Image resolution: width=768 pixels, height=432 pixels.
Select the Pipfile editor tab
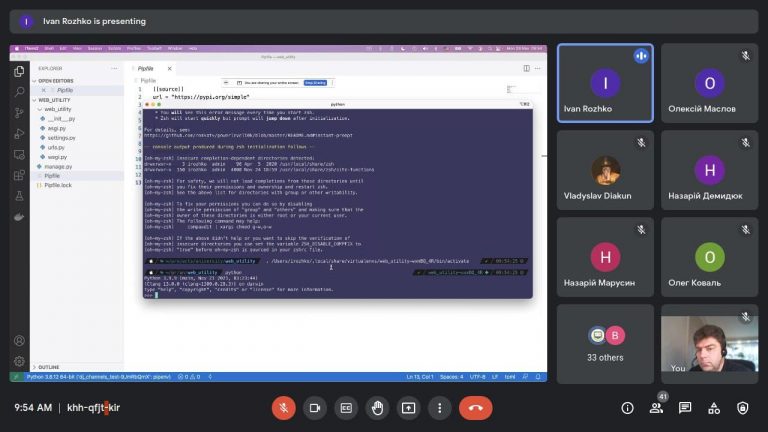pyautogui.click(x=147, y=68)
